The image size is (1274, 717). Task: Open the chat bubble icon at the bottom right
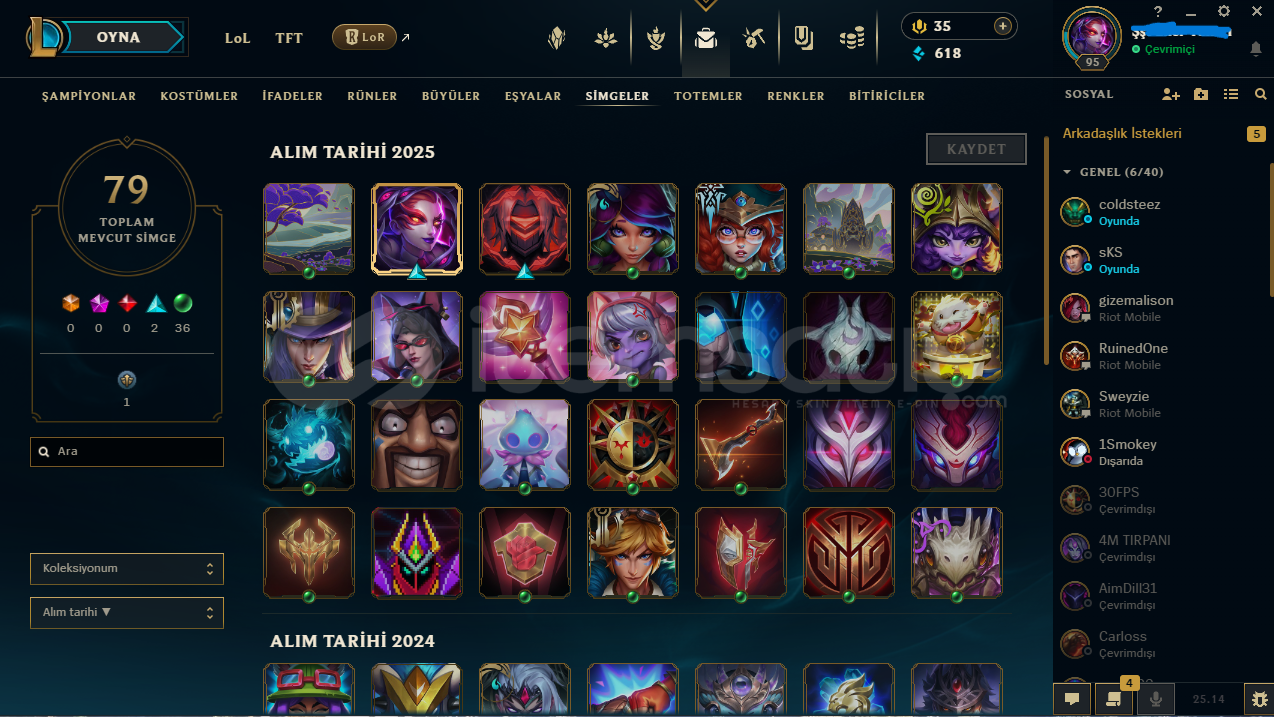pyautogui.click(x=1072, y=699)
